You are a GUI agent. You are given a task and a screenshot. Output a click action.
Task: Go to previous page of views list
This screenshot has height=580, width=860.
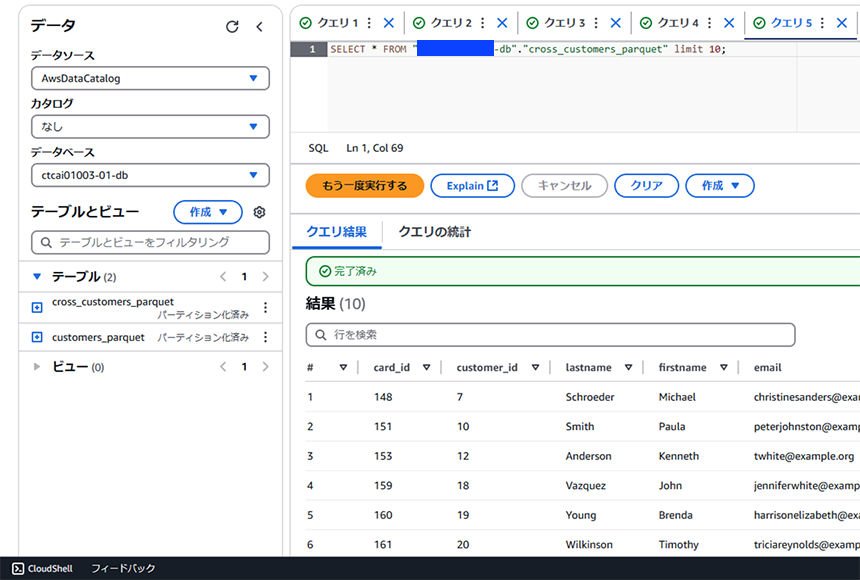coord(223,367)
